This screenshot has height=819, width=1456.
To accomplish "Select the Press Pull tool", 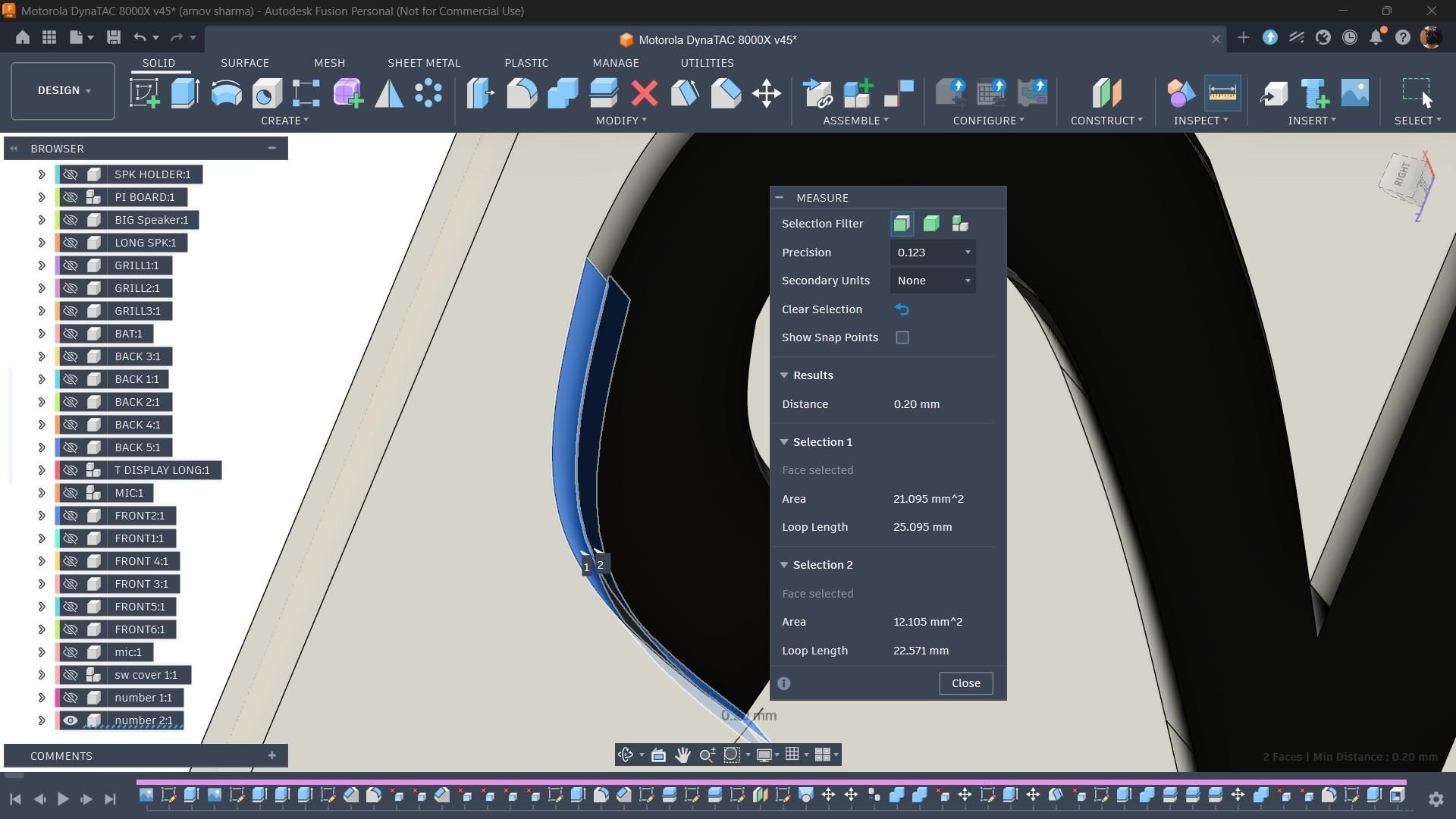I will point(481,93).
